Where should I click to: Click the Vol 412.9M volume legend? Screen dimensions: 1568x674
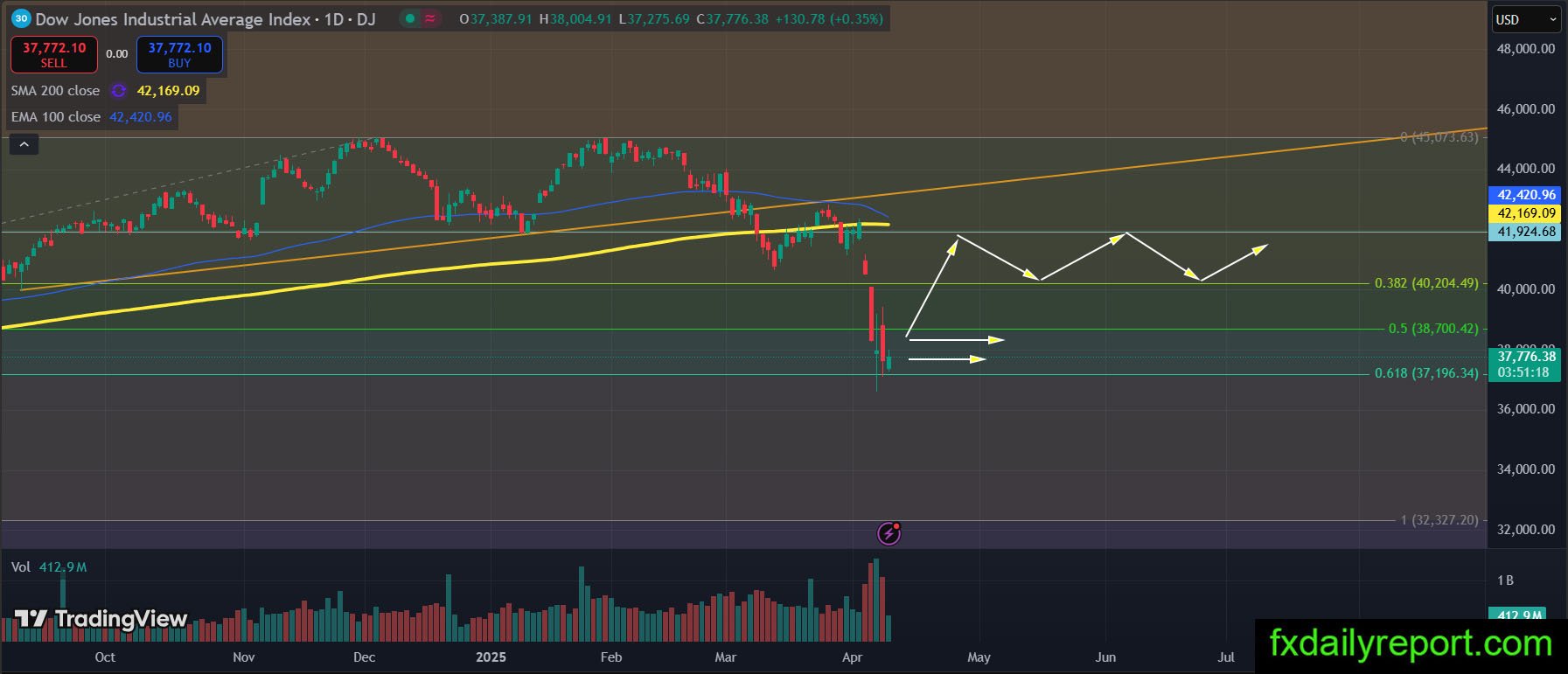(x=49, y=567)
